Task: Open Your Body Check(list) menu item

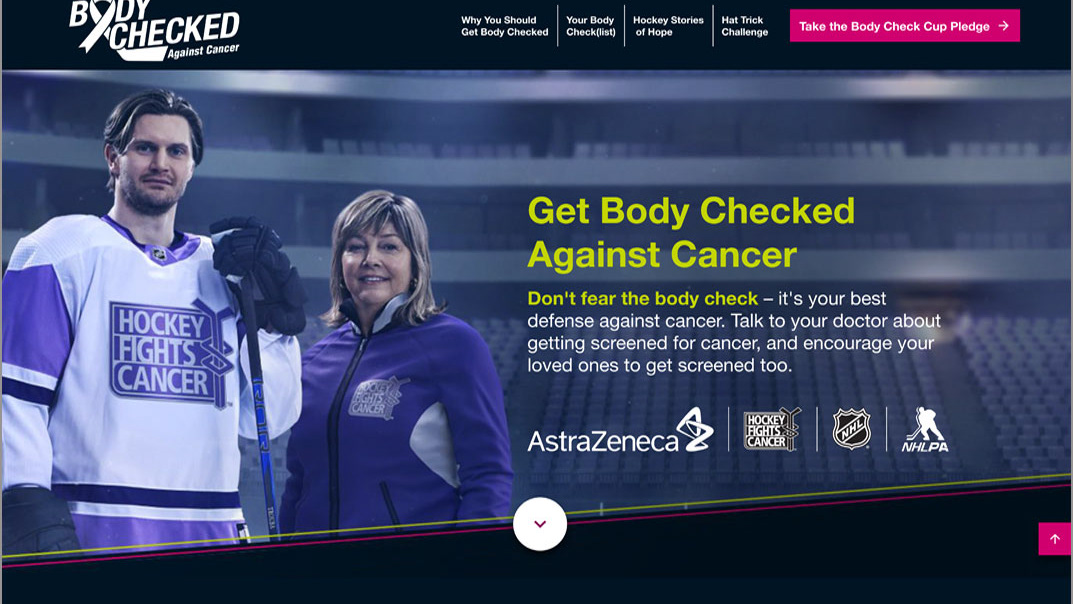Action: (x=591, y=26)
